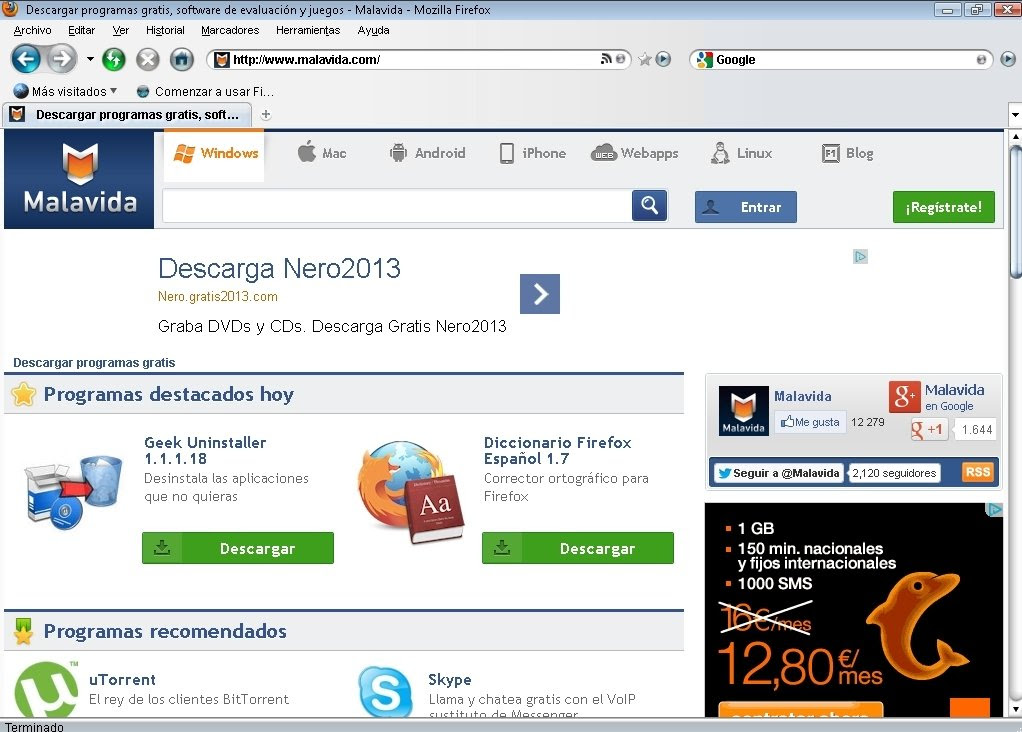Click the search Go arrow beside Google box

coord(1008,59)
